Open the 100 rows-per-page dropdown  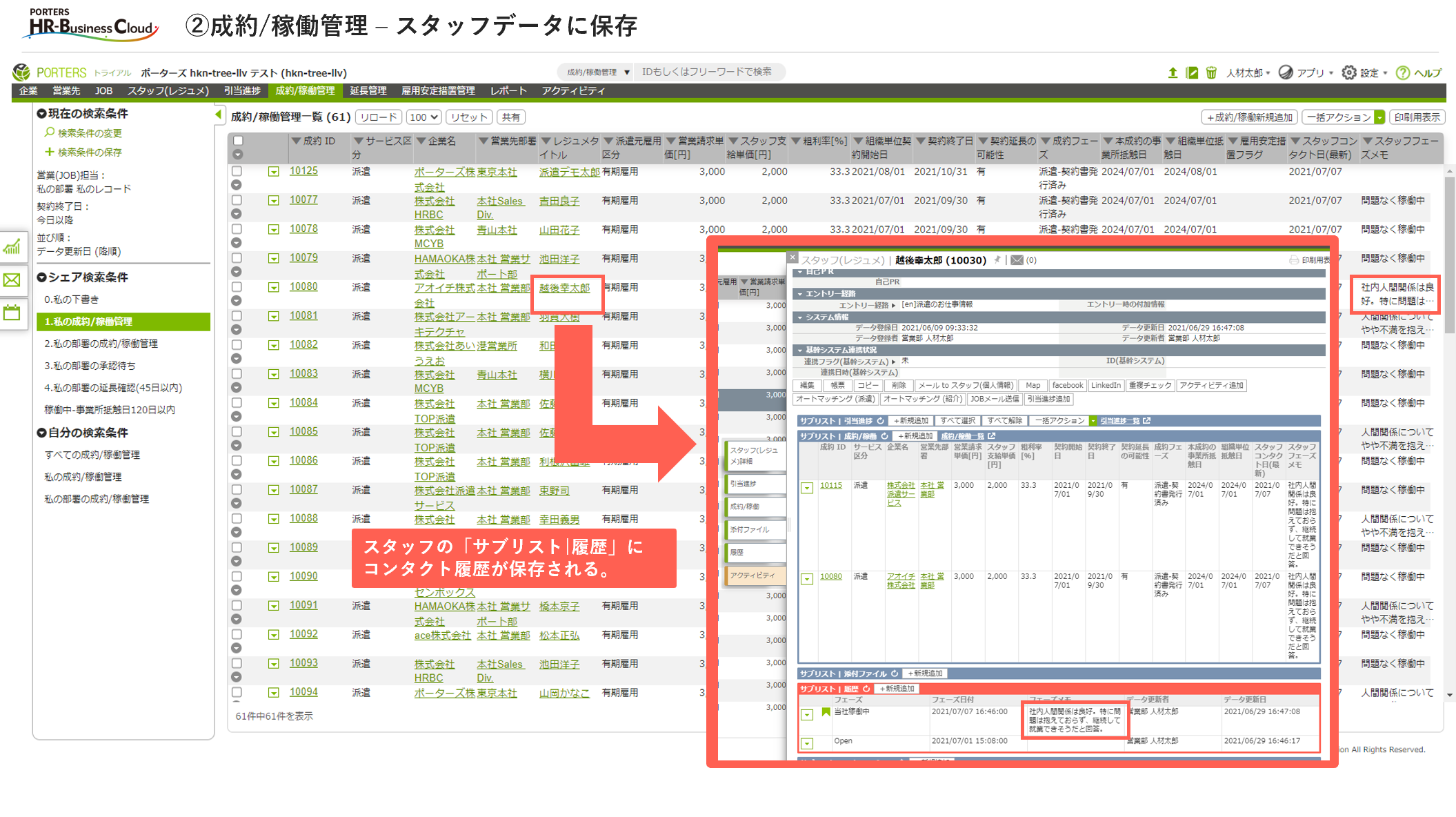tap(423, 117)
